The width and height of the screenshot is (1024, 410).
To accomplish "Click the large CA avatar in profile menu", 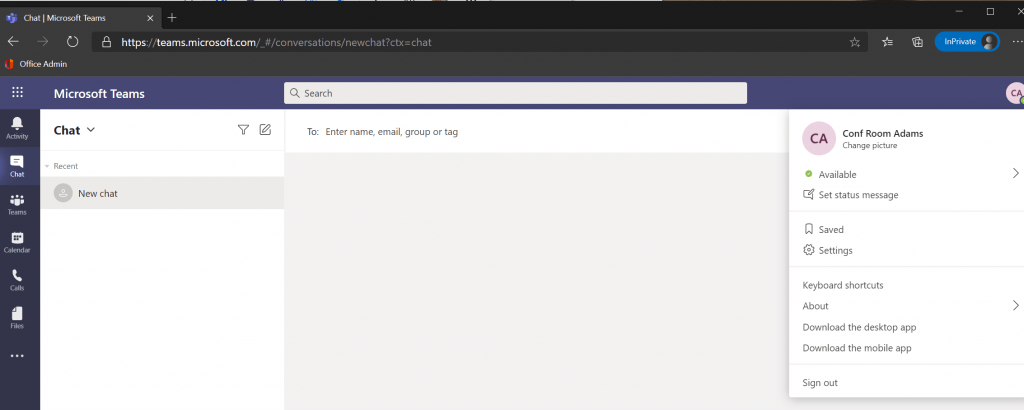I will tap(818, 138).
